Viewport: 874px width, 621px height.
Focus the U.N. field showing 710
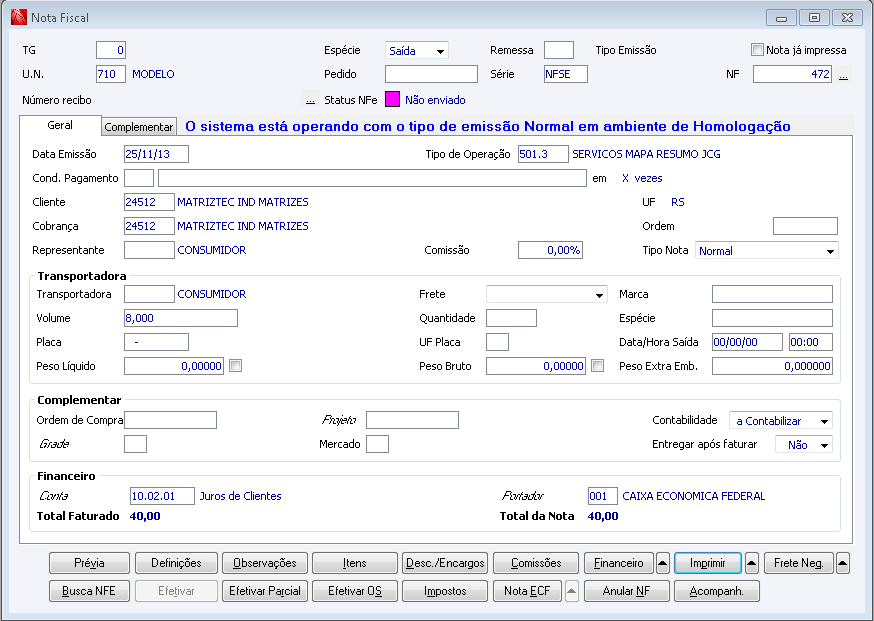pyautogui.click(x=111, y=74)
